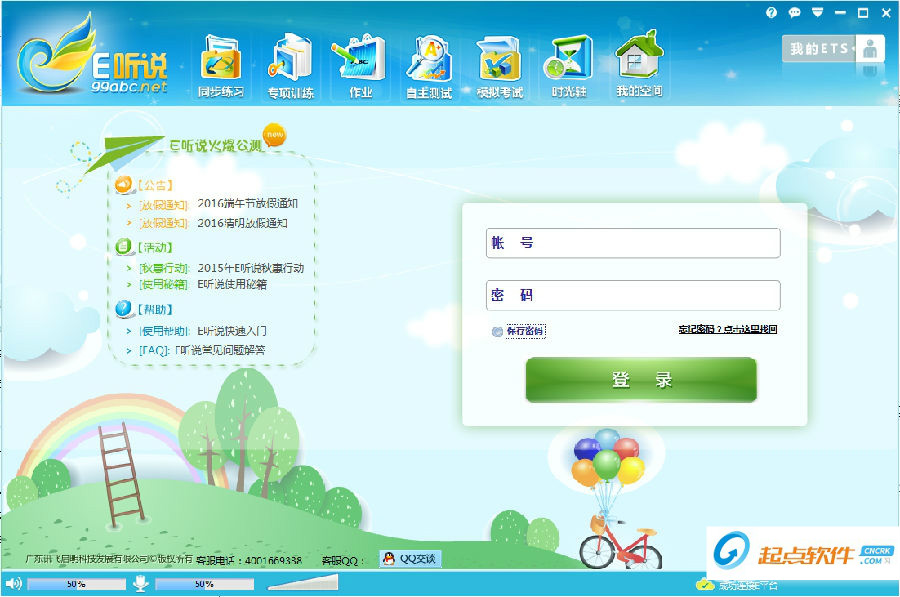Open 作业 homework icon
The width and height of the screenshot is (900, 597).
[360, 66]
